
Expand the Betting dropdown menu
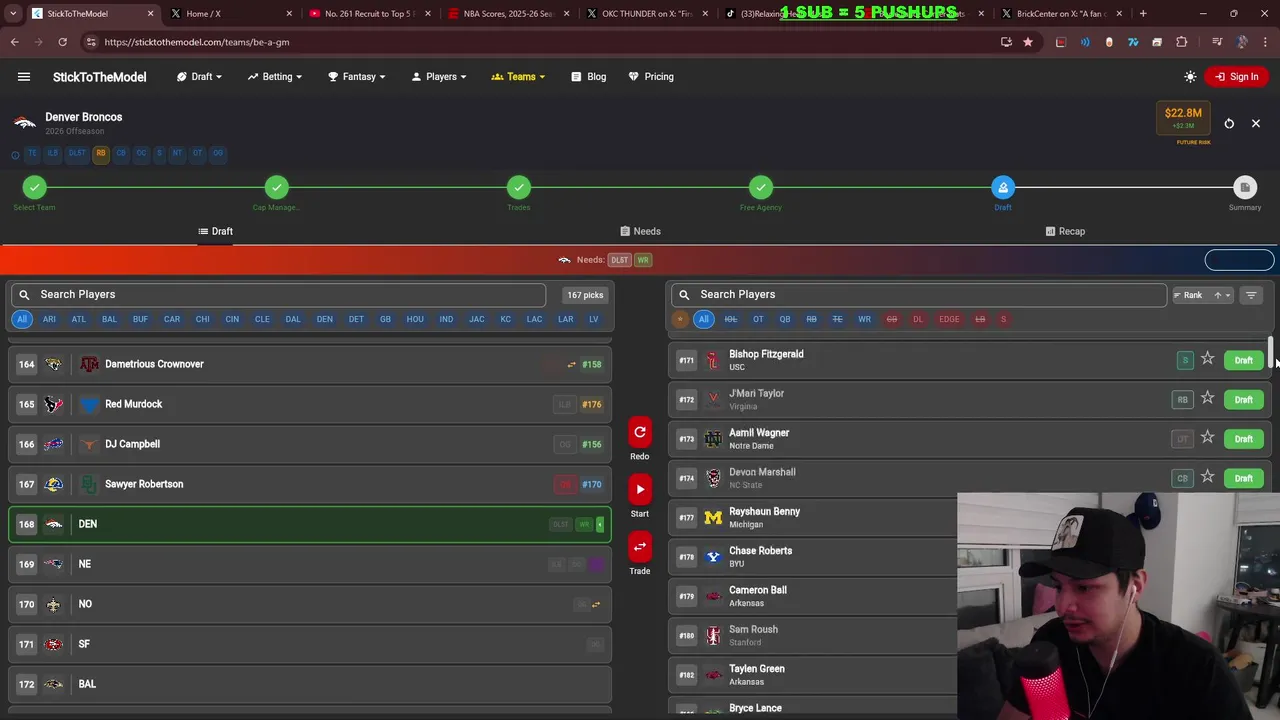(x=275, y=77)
